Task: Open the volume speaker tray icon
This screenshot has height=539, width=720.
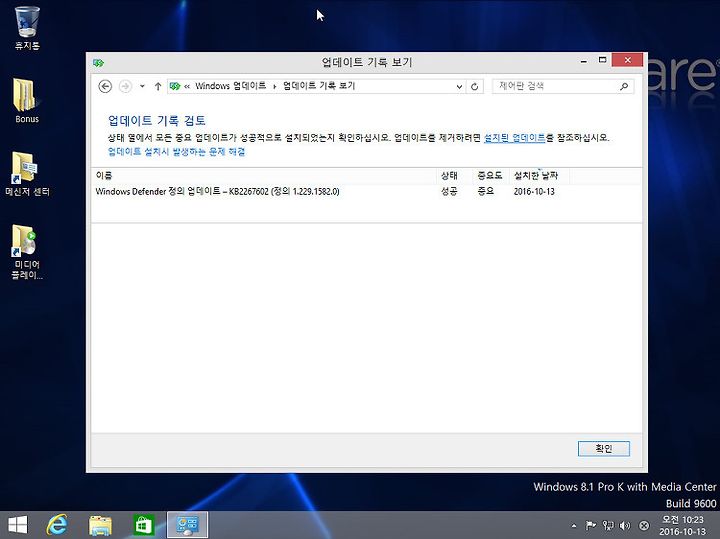Action: tap(624, 525)
